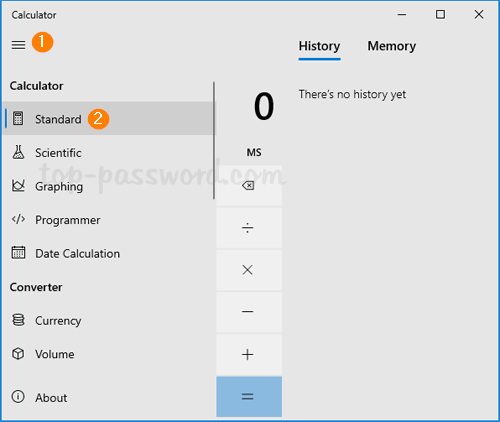
Task: Click the backspace delete button
Action: click(x=249, y=186)
